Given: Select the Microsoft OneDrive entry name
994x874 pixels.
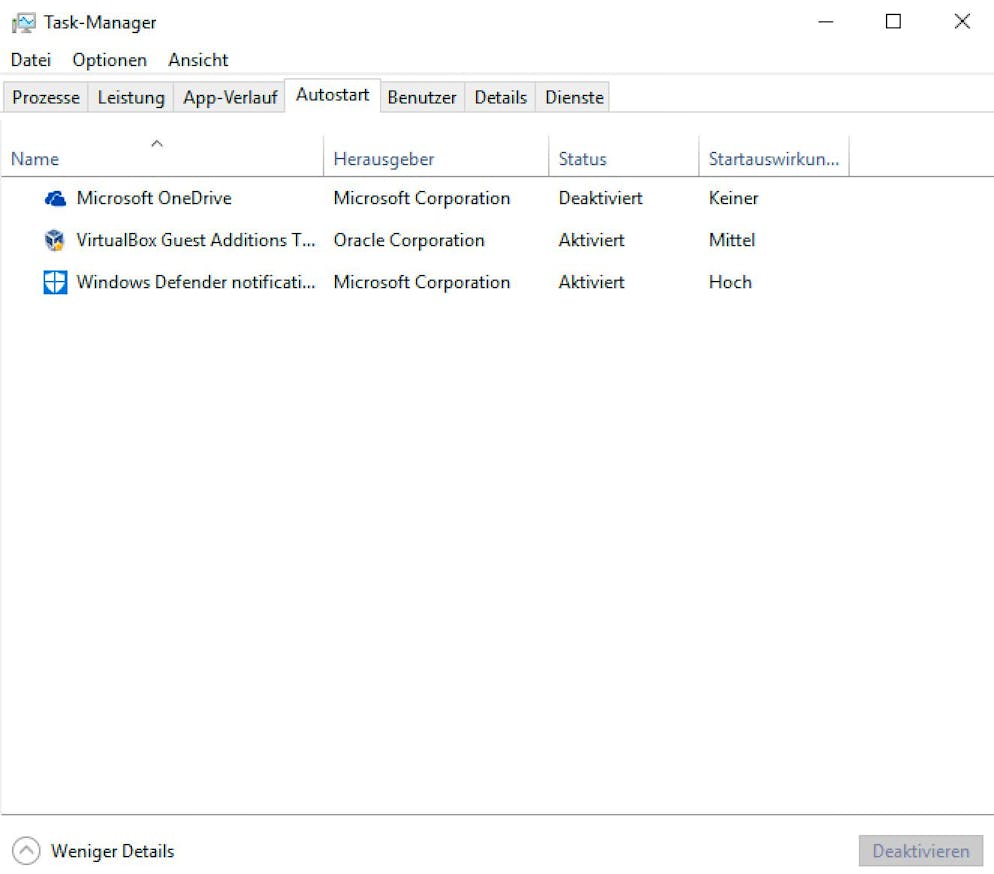Looking at the screenshot, I should [x=154, y=198].
